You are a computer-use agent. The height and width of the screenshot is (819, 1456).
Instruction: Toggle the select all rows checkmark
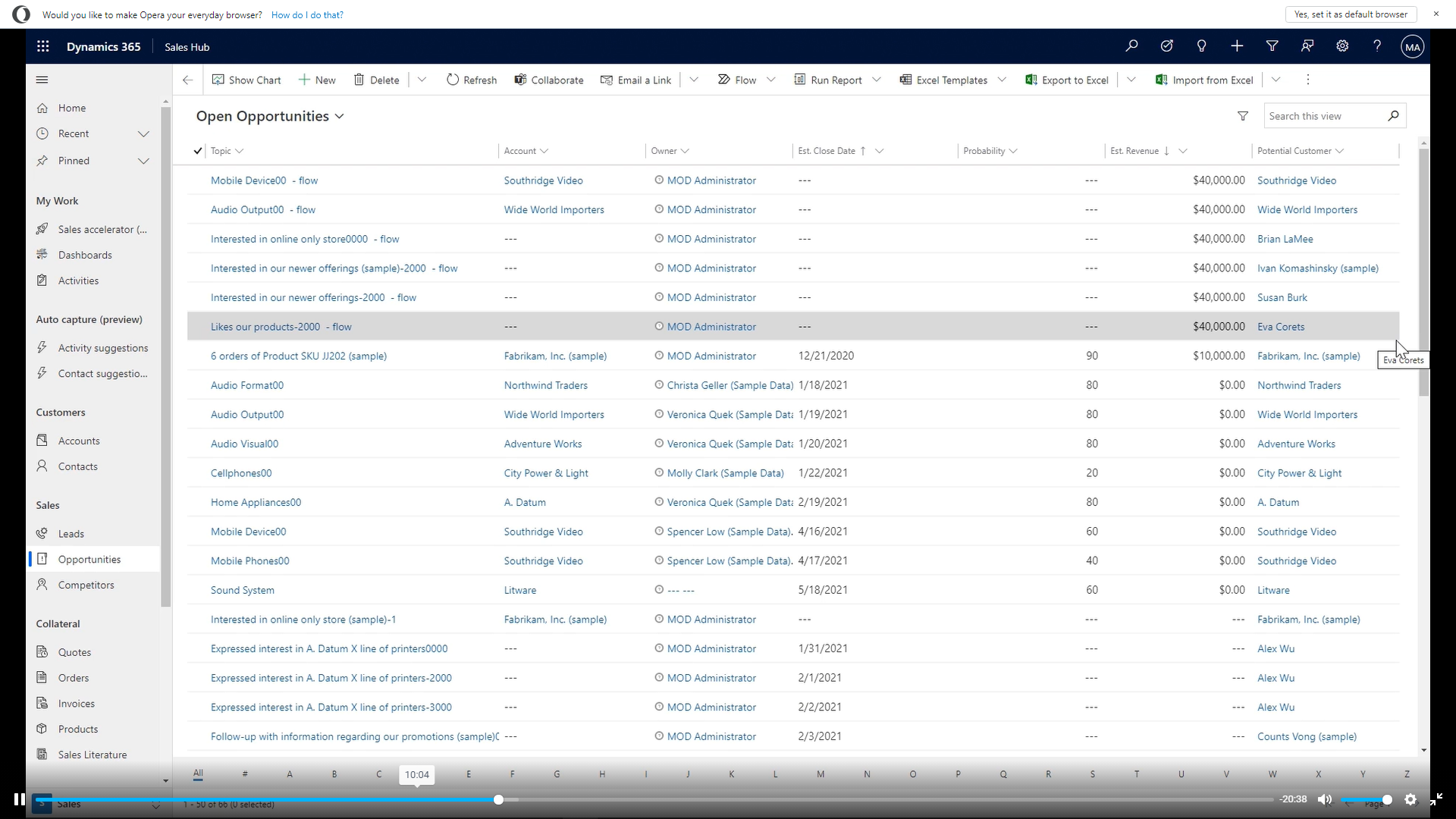[198, 151]
